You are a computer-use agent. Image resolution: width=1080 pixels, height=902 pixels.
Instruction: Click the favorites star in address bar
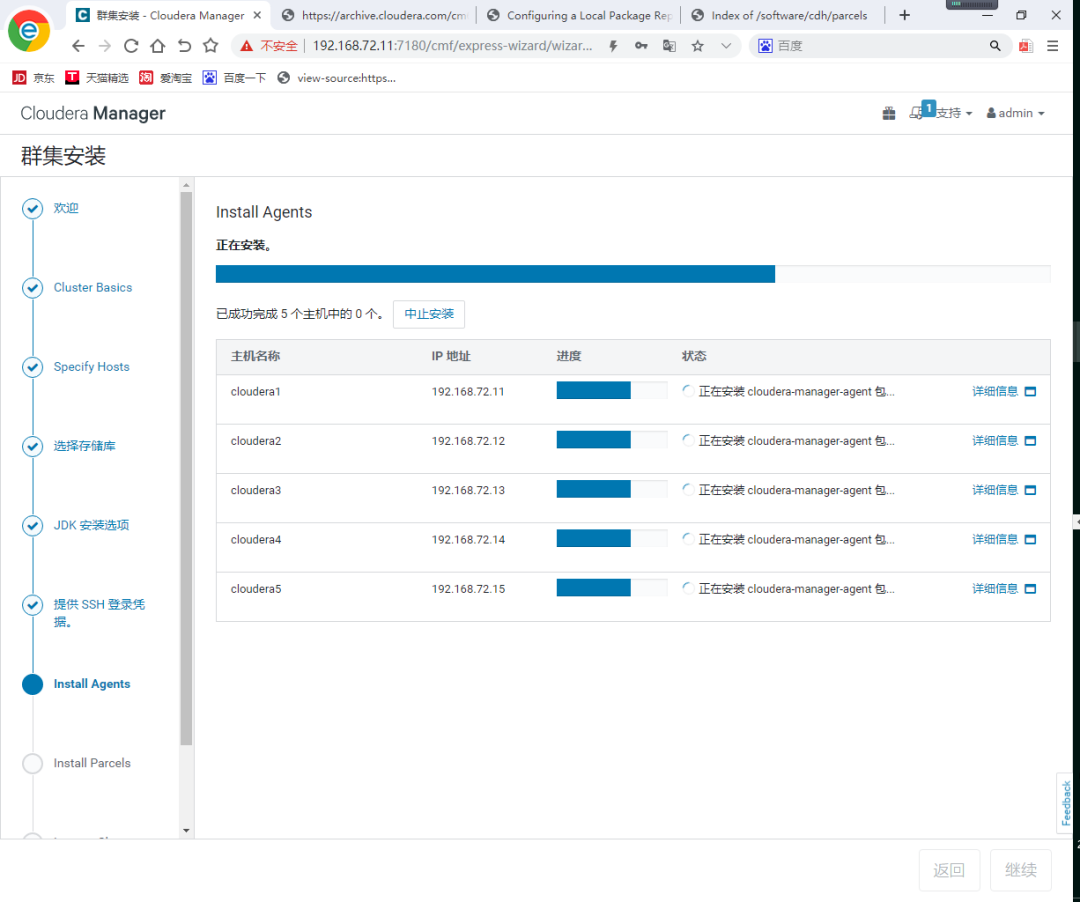click(x=698, y=46)
